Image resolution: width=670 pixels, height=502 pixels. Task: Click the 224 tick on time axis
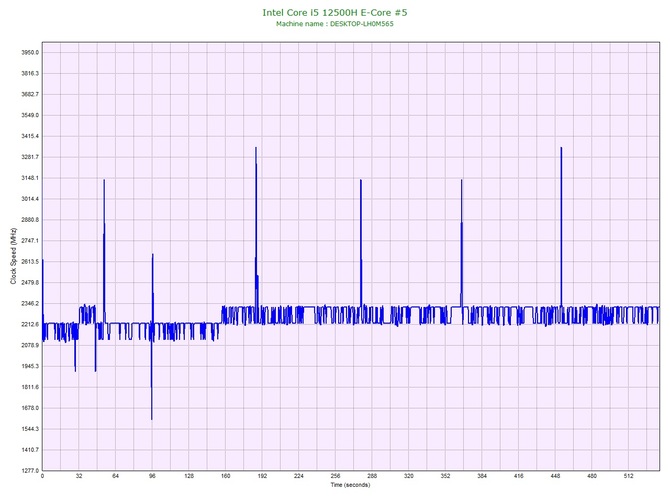pyautogui.click(x=299, y=476)
